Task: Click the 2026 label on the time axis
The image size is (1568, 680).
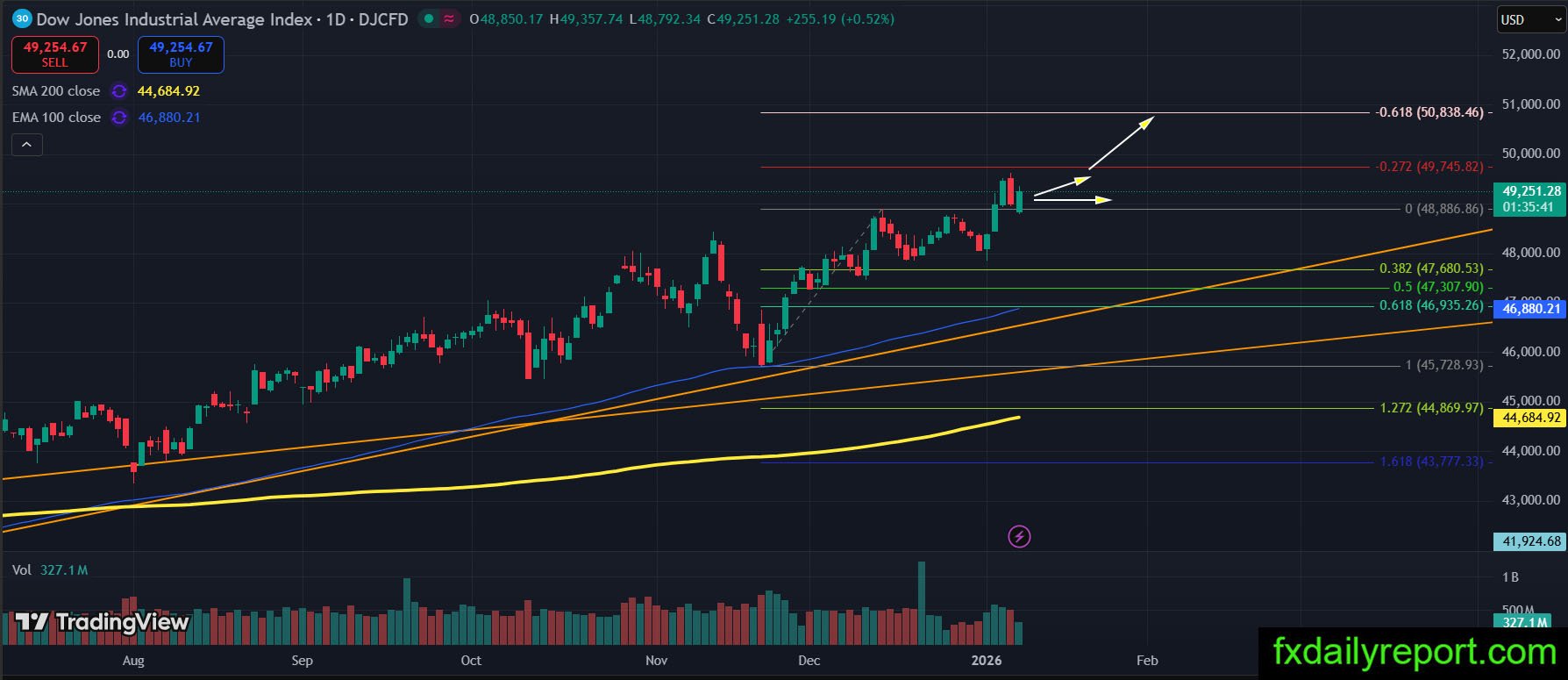Action: coord(987,660)
